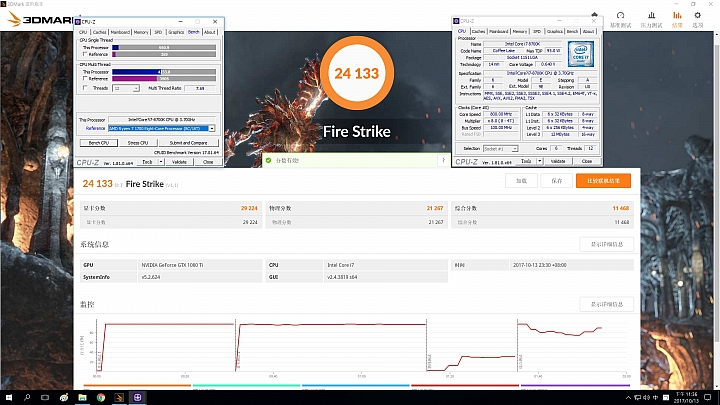Enable the Threads checkbox in Bench

click(84, 88)
